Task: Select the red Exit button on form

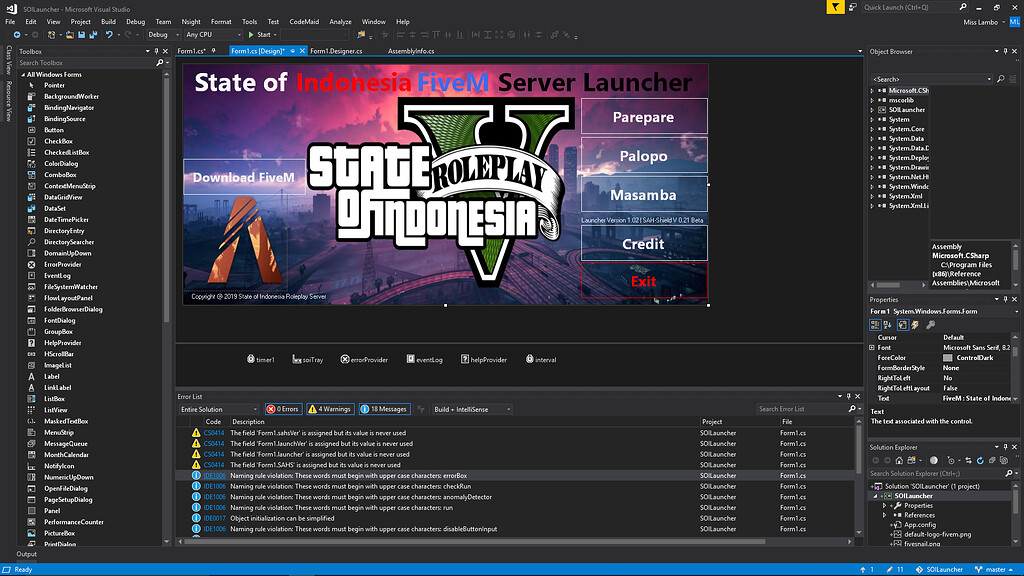Action: (644, 281)
